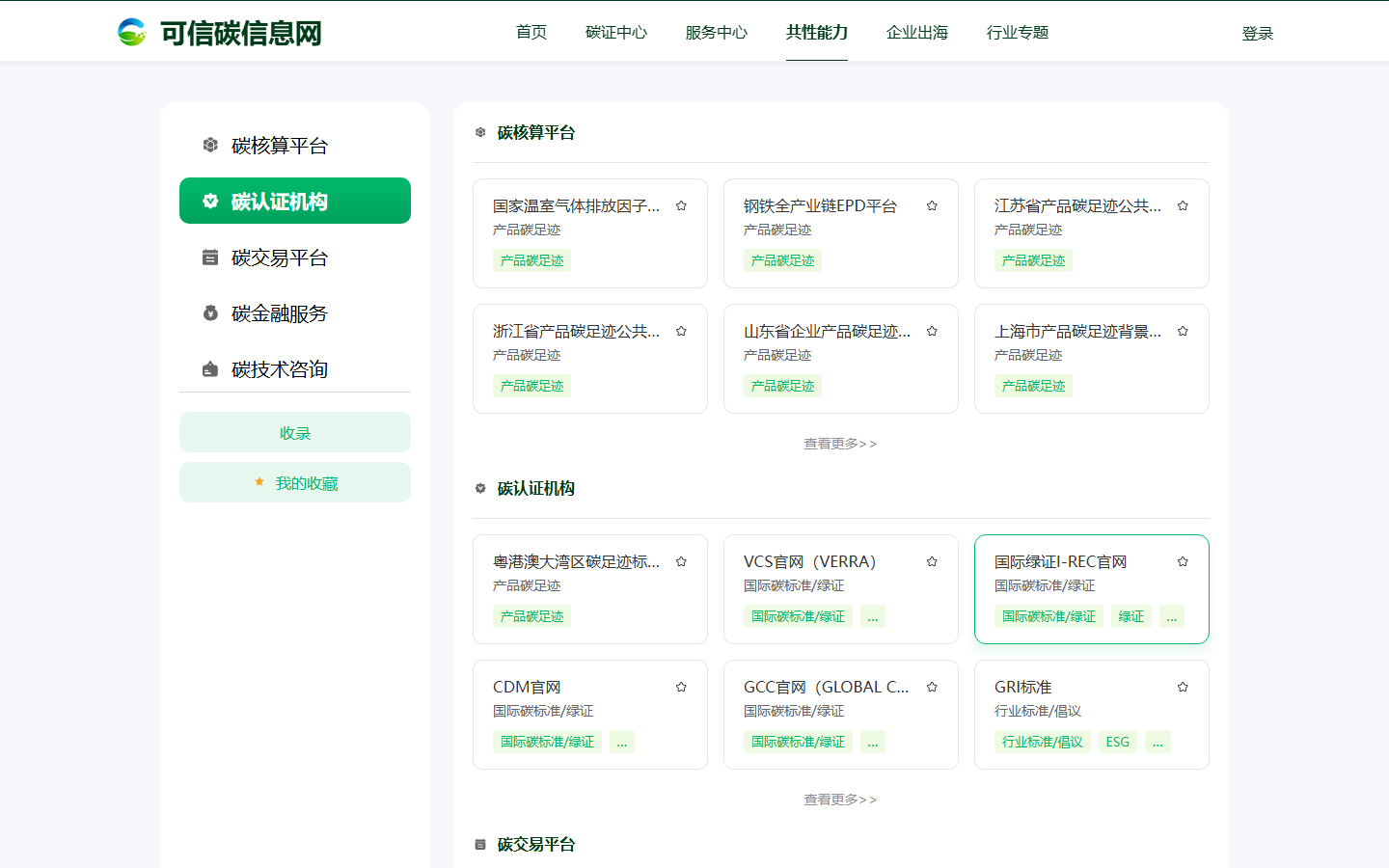Star the 钢铁全产业链EPD平台 card

click(932, 205)
